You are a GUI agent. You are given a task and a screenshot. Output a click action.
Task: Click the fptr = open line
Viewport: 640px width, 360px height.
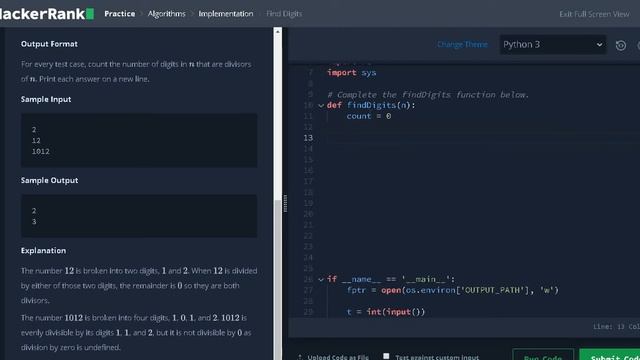(452, 290)
